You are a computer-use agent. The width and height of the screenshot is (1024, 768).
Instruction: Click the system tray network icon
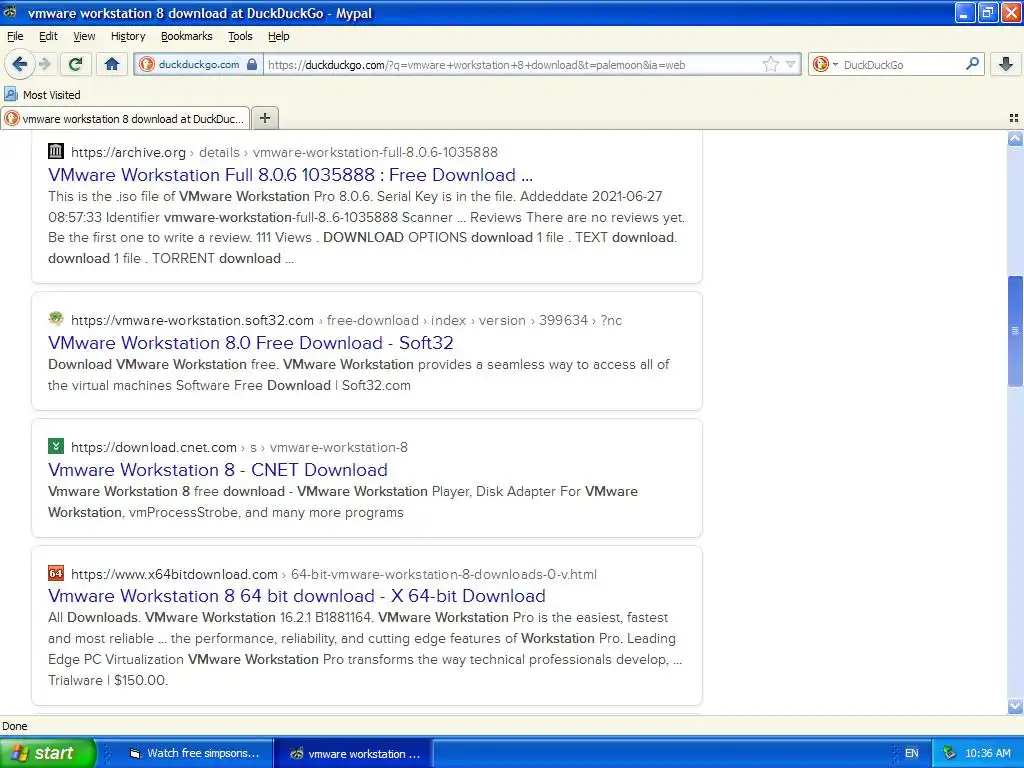point(949,753)
